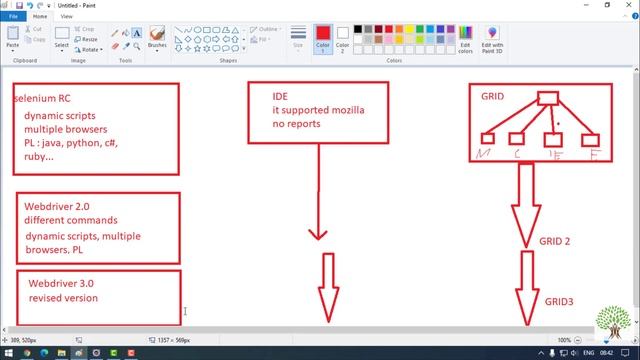Viewport: 640px width, 360px height.
Task: Select the Magnifier tool
Action: pos(137,47)
